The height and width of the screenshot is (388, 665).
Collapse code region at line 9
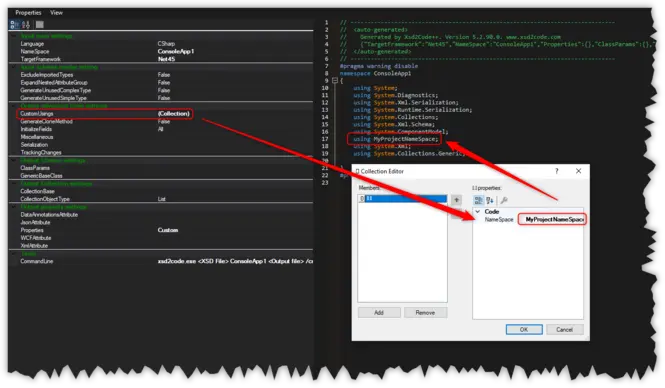click(x=335, y=80)
